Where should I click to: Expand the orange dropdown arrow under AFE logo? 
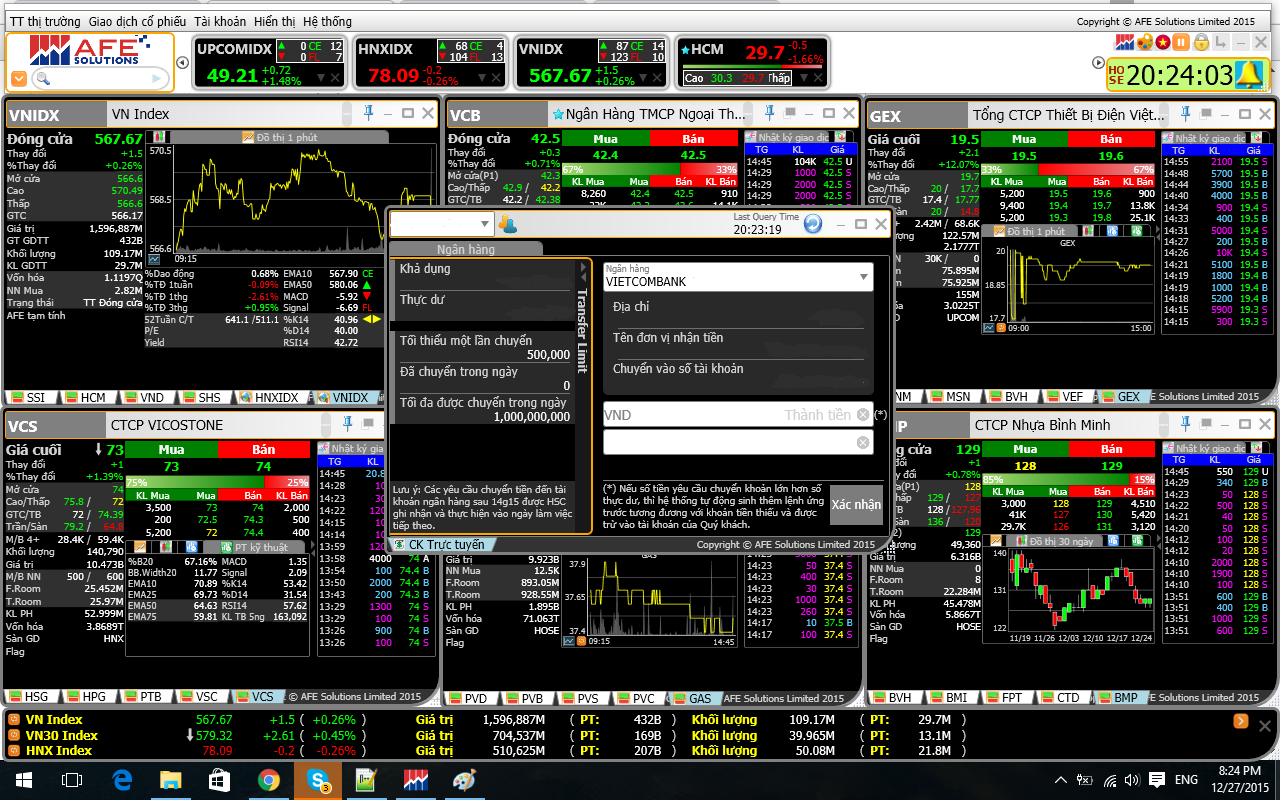point(19,78)
